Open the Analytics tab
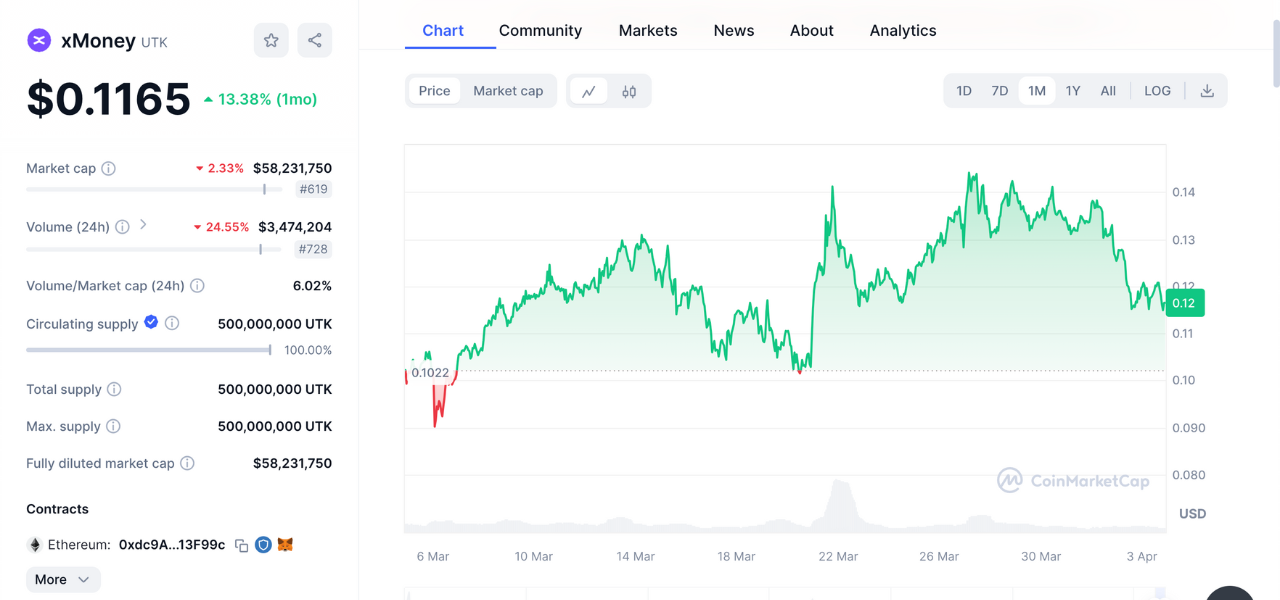Screen dimensions: 1280x600 [902, 31]
